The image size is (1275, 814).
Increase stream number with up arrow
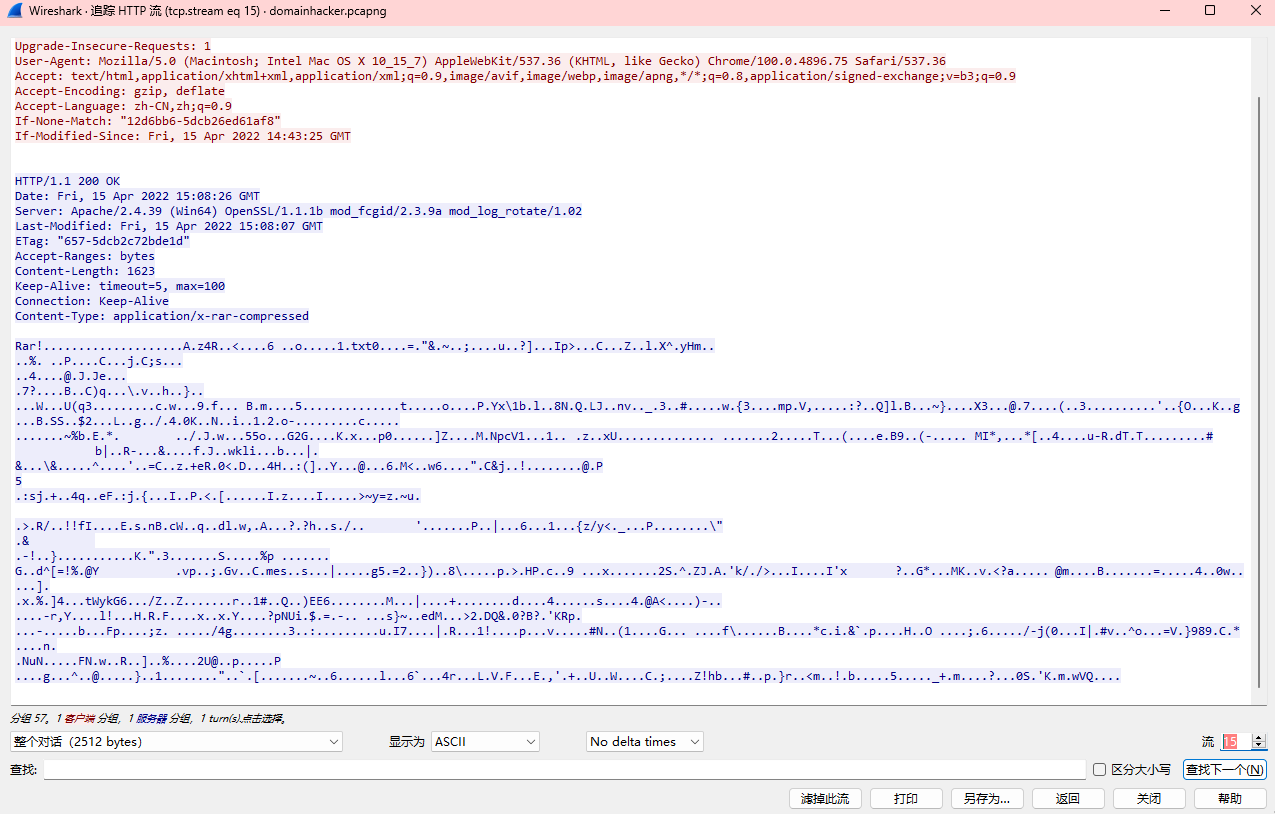point(1258,737)
